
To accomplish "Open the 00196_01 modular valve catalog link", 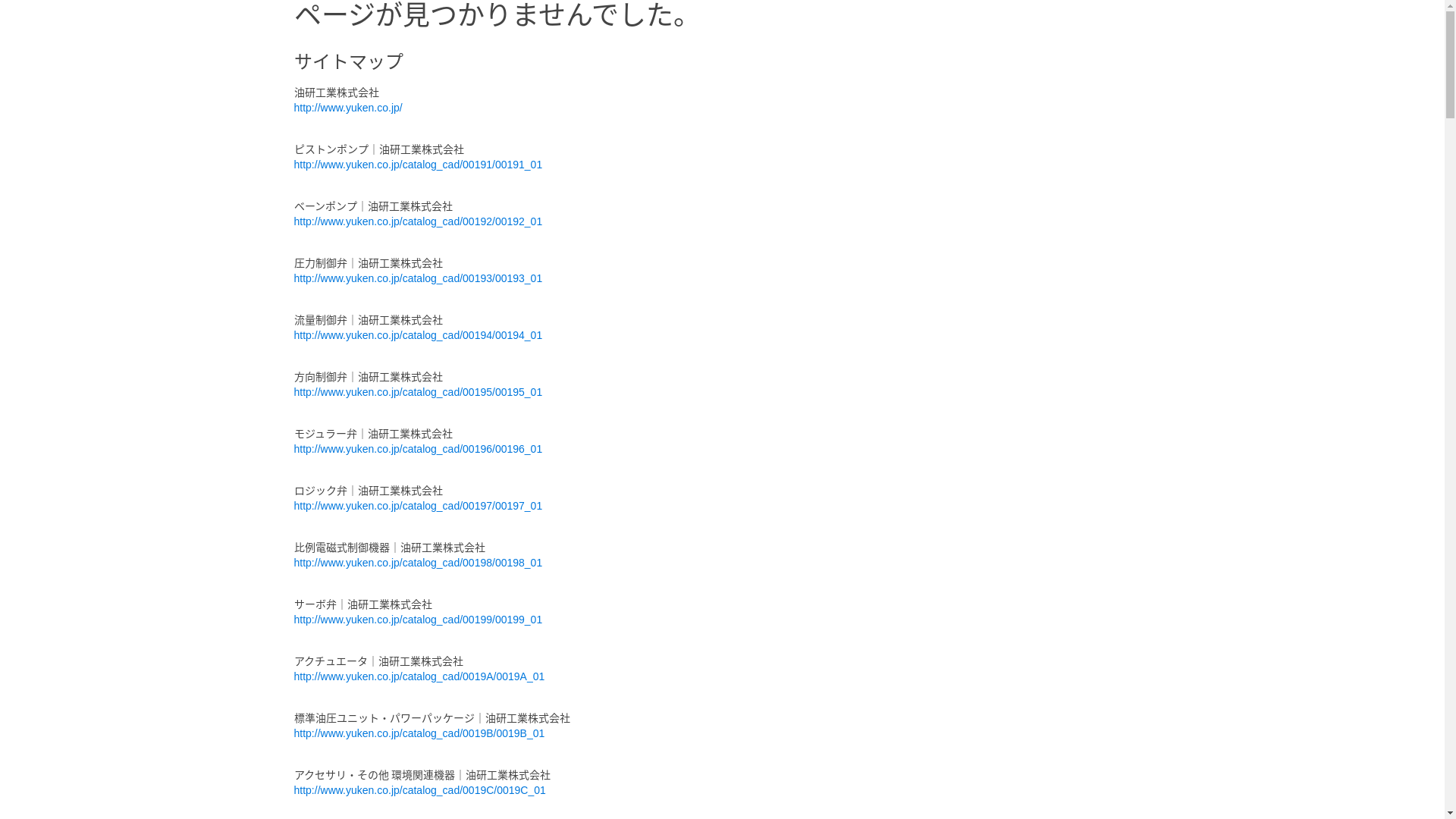I will [418, 449].
